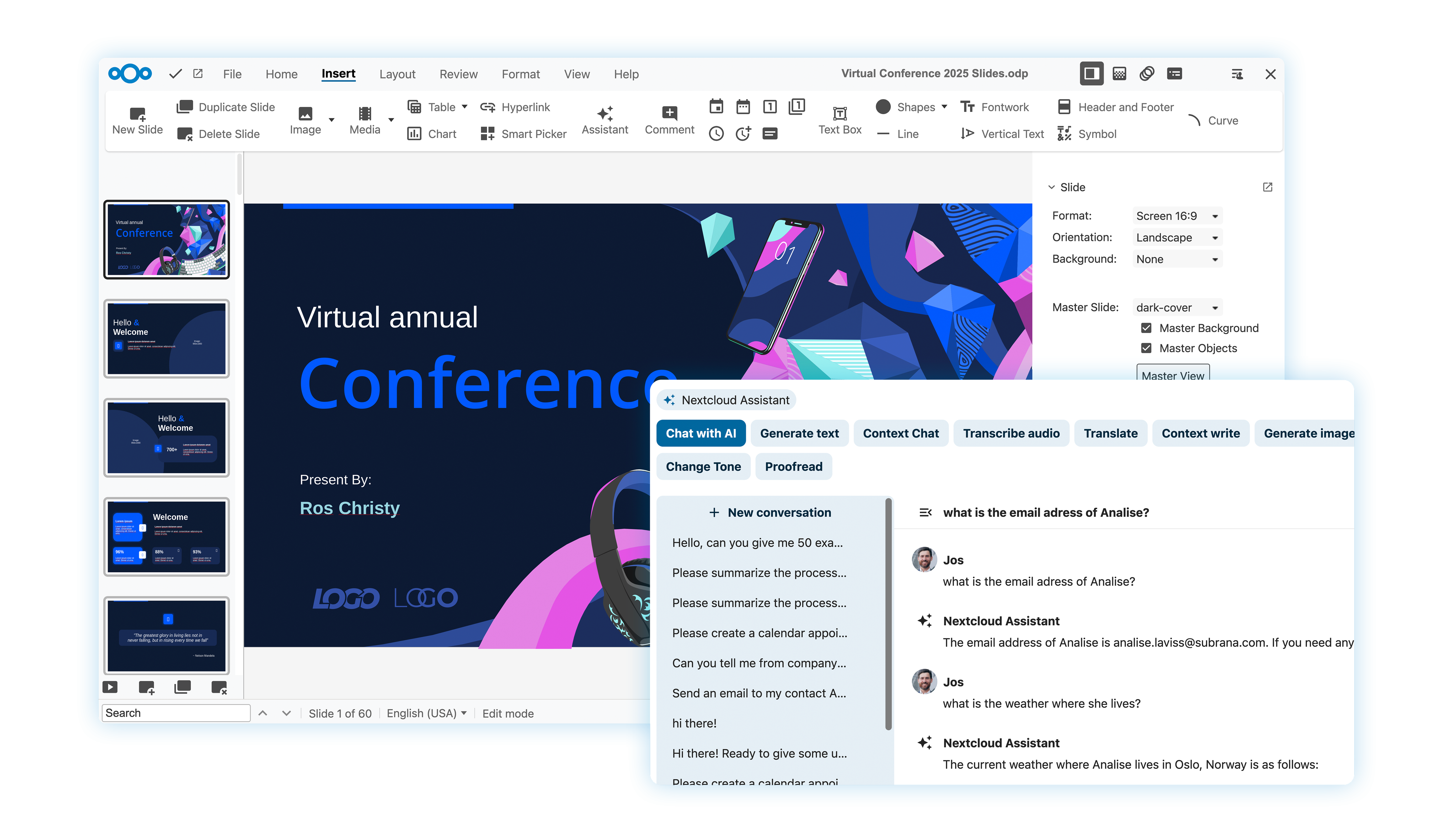Click the slide number icon in the ribbon
The width and height of the screenshot is (1456, 819).
click(770, 106)
